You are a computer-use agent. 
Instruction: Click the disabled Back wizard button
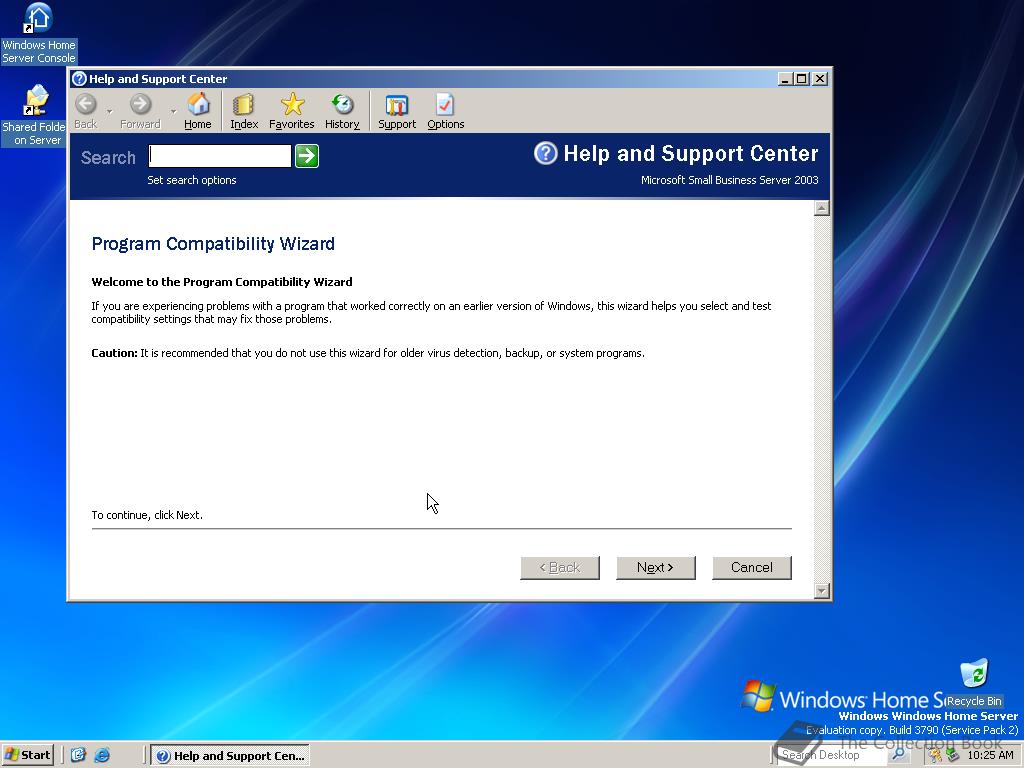point(560,568)
